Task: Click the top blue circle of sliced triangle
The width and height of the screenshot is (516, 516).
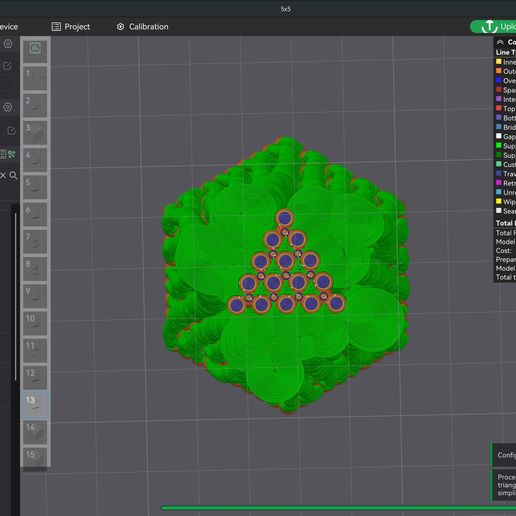Action: [284, 218]
